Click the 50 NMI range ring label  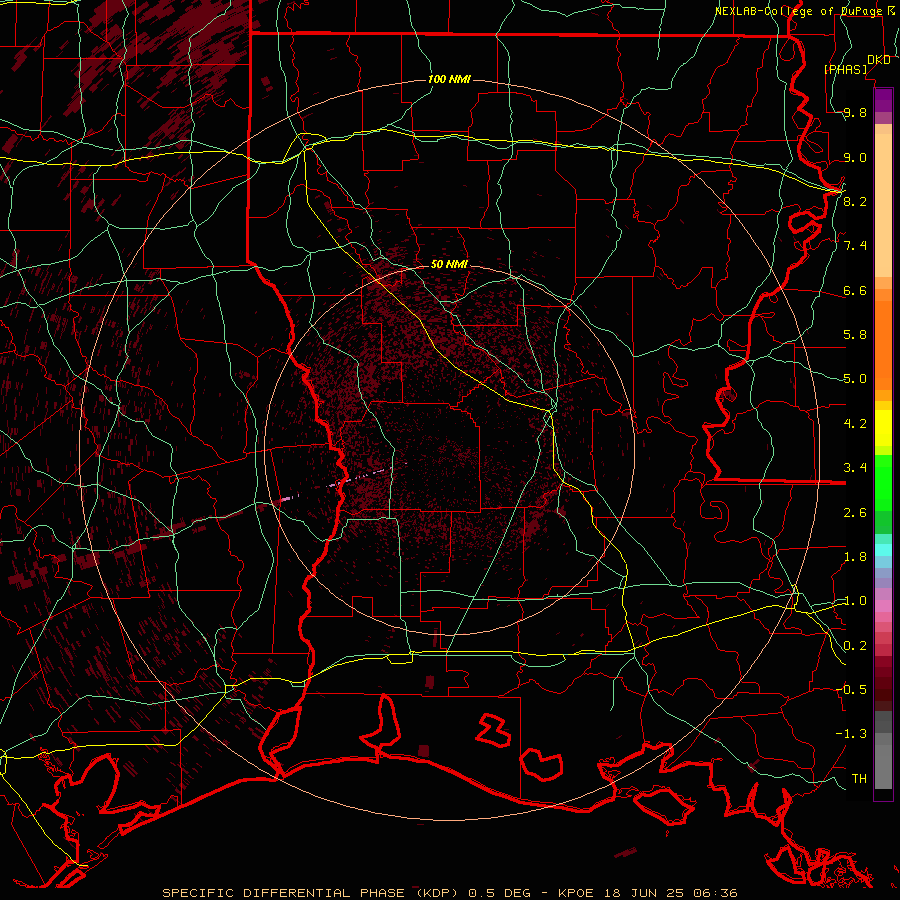pos(449,264)
